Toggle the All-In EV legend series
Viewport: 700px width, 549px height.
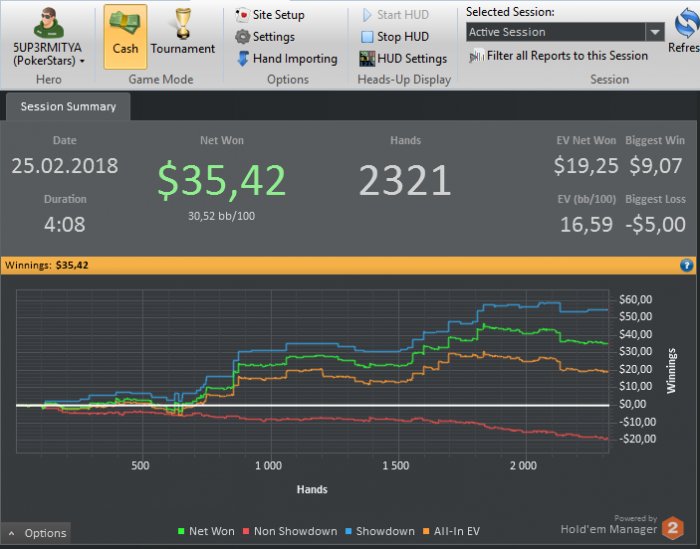pyautogui.click(x=451, y=531)
